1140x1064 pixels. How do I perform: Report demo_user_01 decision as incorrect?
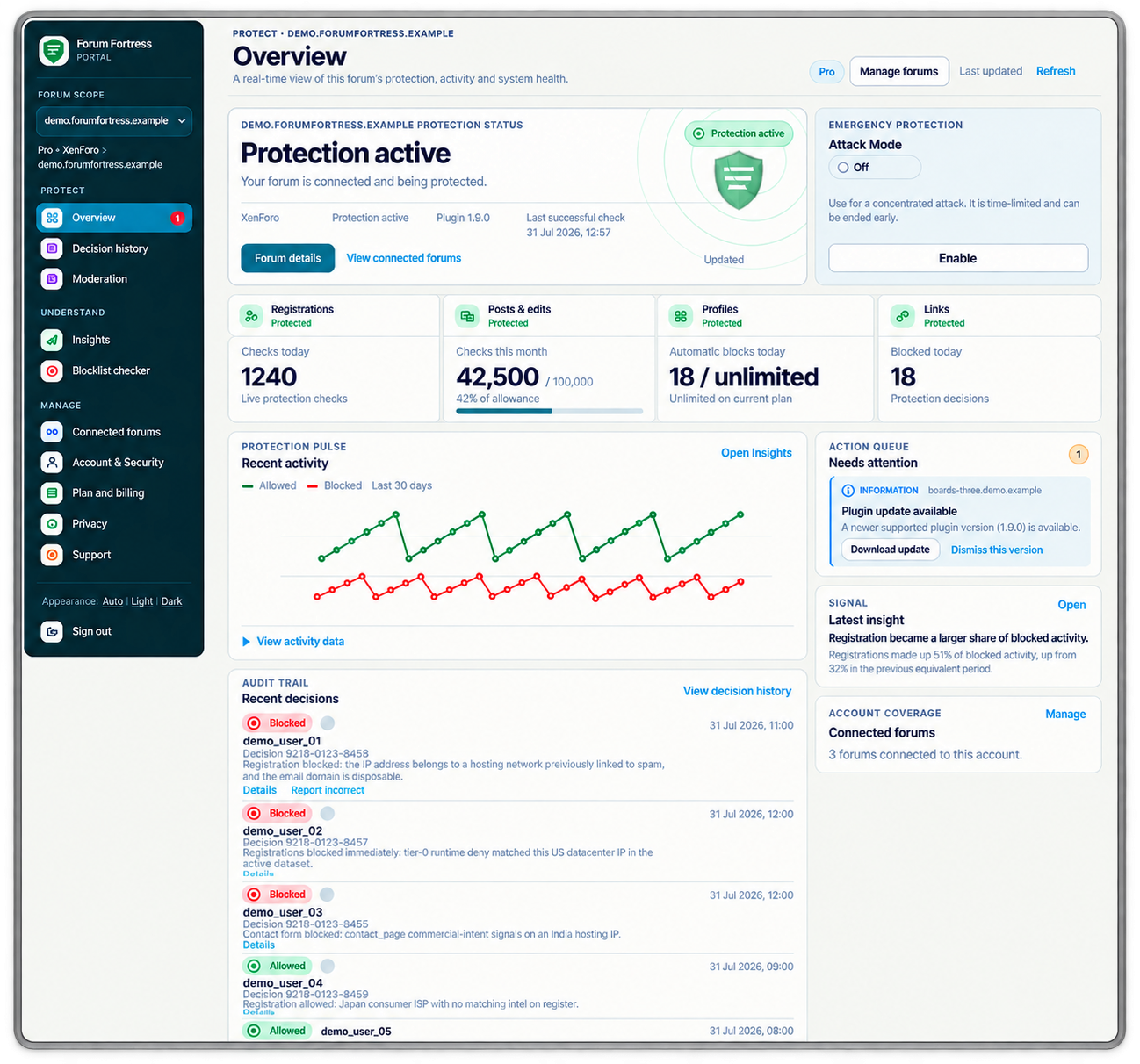(328, 790)
